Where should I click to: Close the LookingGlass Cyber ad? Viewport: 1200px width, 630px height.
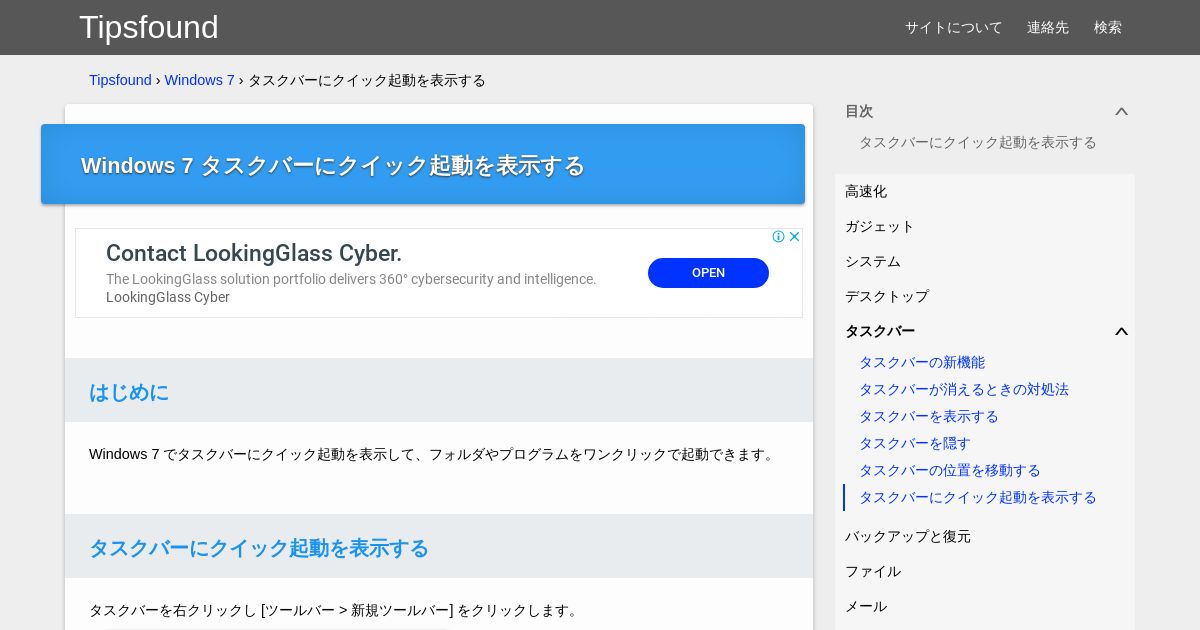pos(794,237)
